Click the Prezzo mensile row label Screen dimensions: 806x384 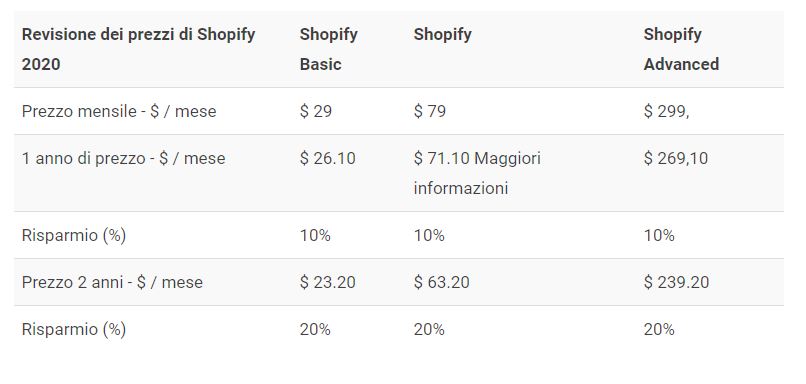tap(119, 112)
